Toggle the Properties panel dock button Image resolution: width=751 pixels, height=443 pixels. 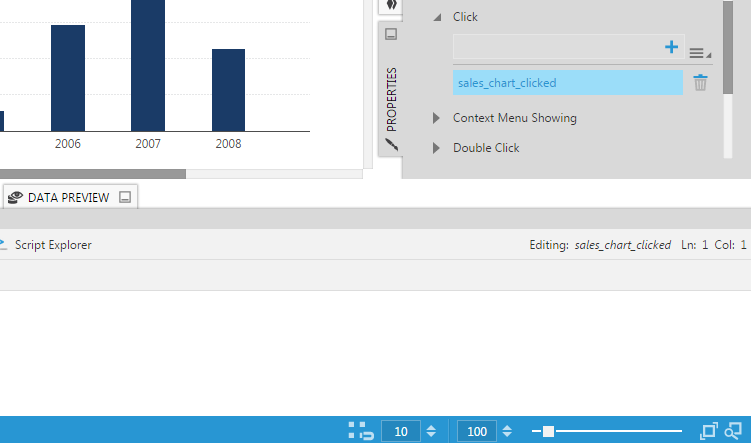[391, 34]
